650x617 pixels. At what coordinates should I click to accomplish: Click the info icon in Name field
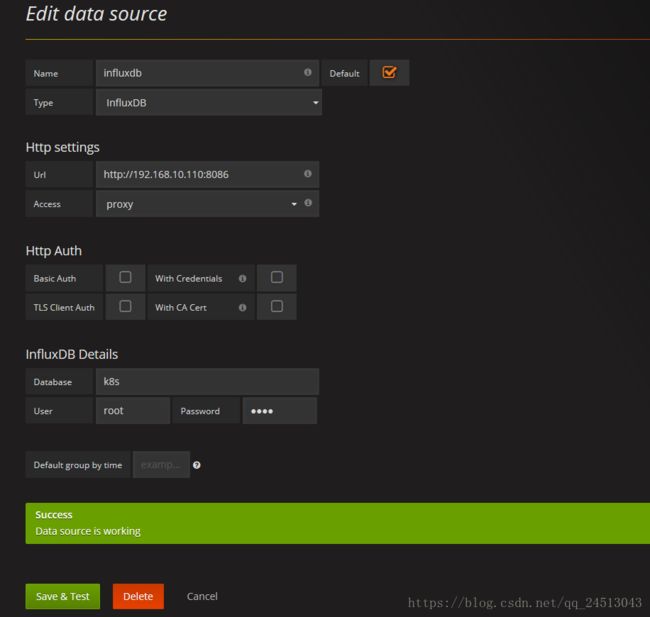click(308, 72)
